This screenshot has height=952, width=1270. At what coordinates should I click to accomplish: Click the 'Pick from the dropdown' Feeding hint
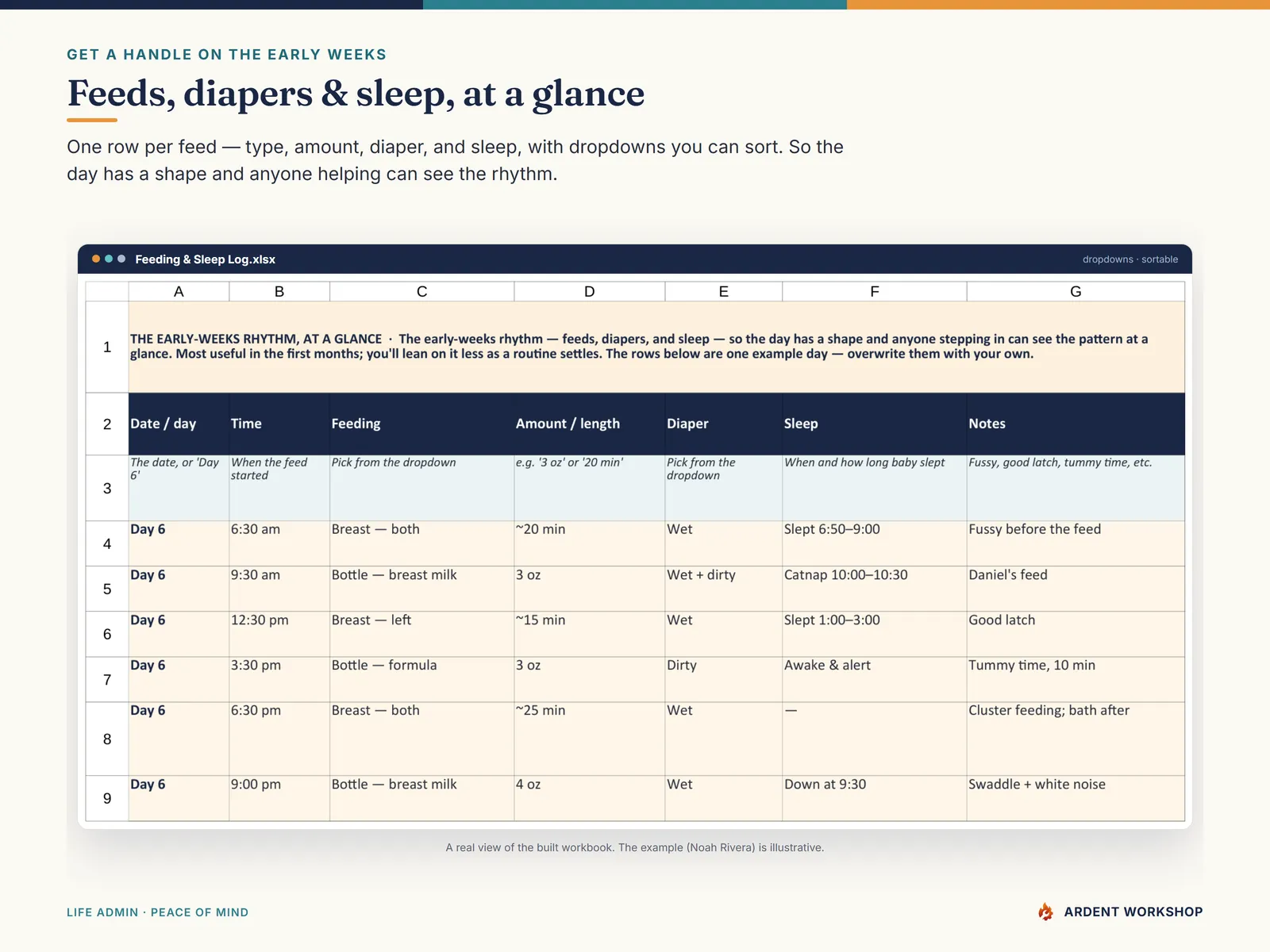pyautogui.click(x=394, y=463)
